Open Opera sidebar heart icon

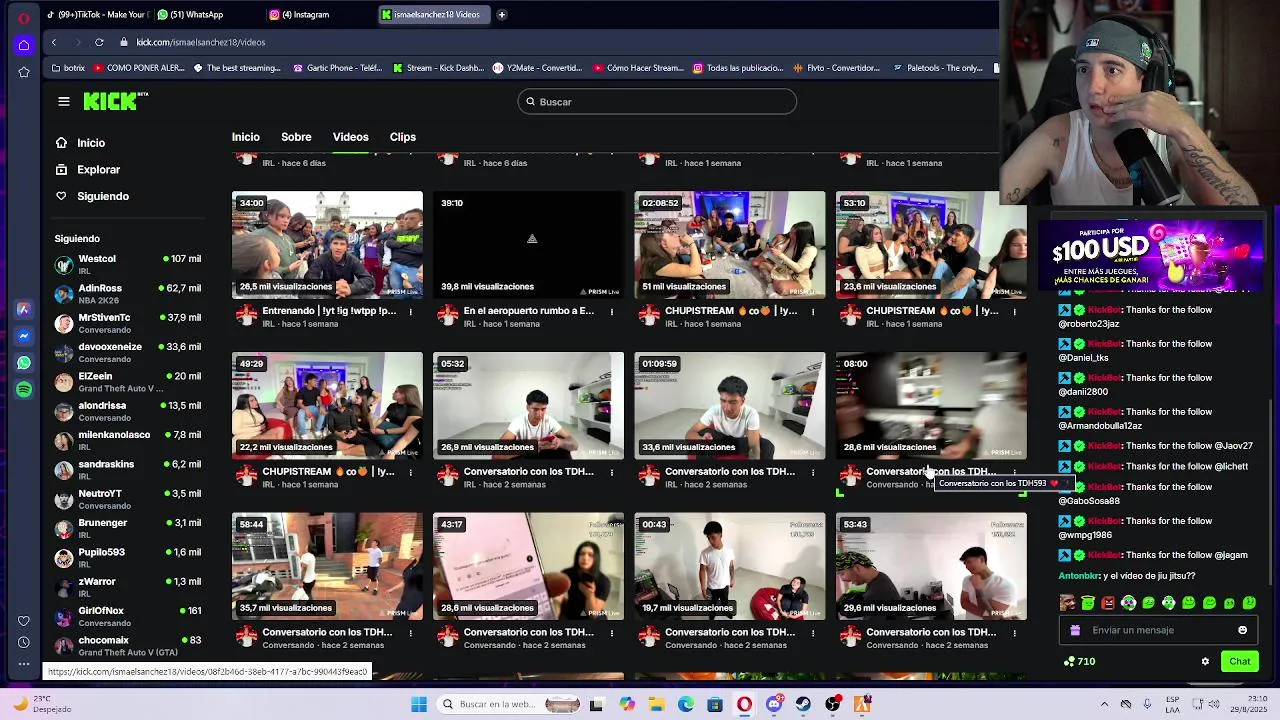23,621
